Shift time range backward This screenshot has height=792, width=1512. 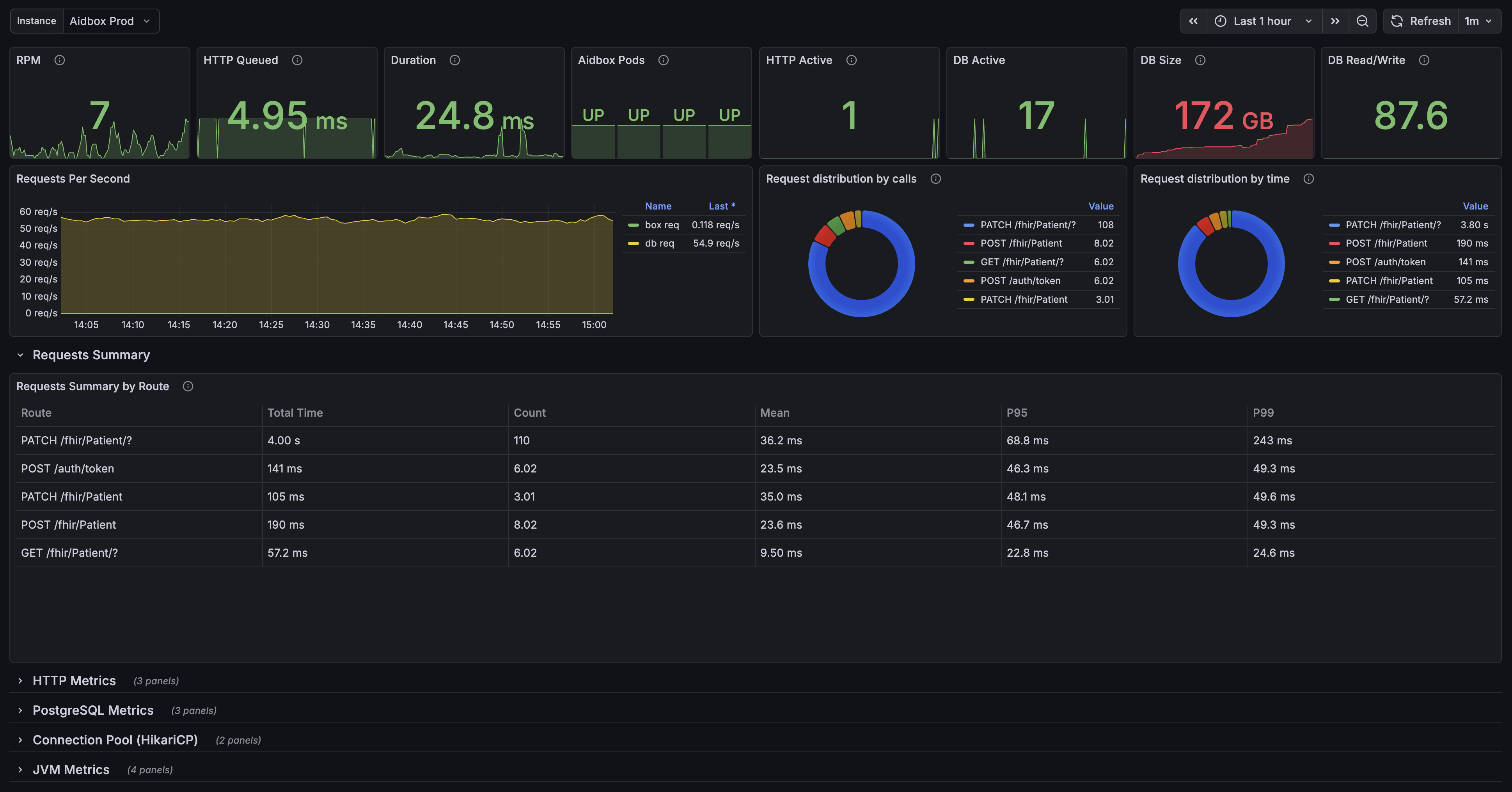[x=1193, y=21]
